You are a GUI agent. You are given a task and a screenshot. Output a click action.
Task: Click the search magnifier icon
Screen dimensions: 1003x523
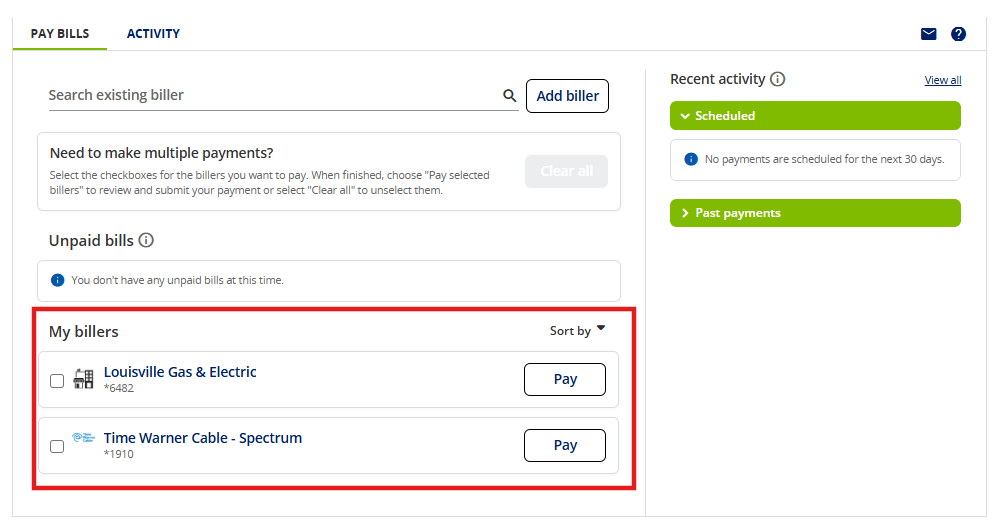pyautogui.click(x=509, y=95)
